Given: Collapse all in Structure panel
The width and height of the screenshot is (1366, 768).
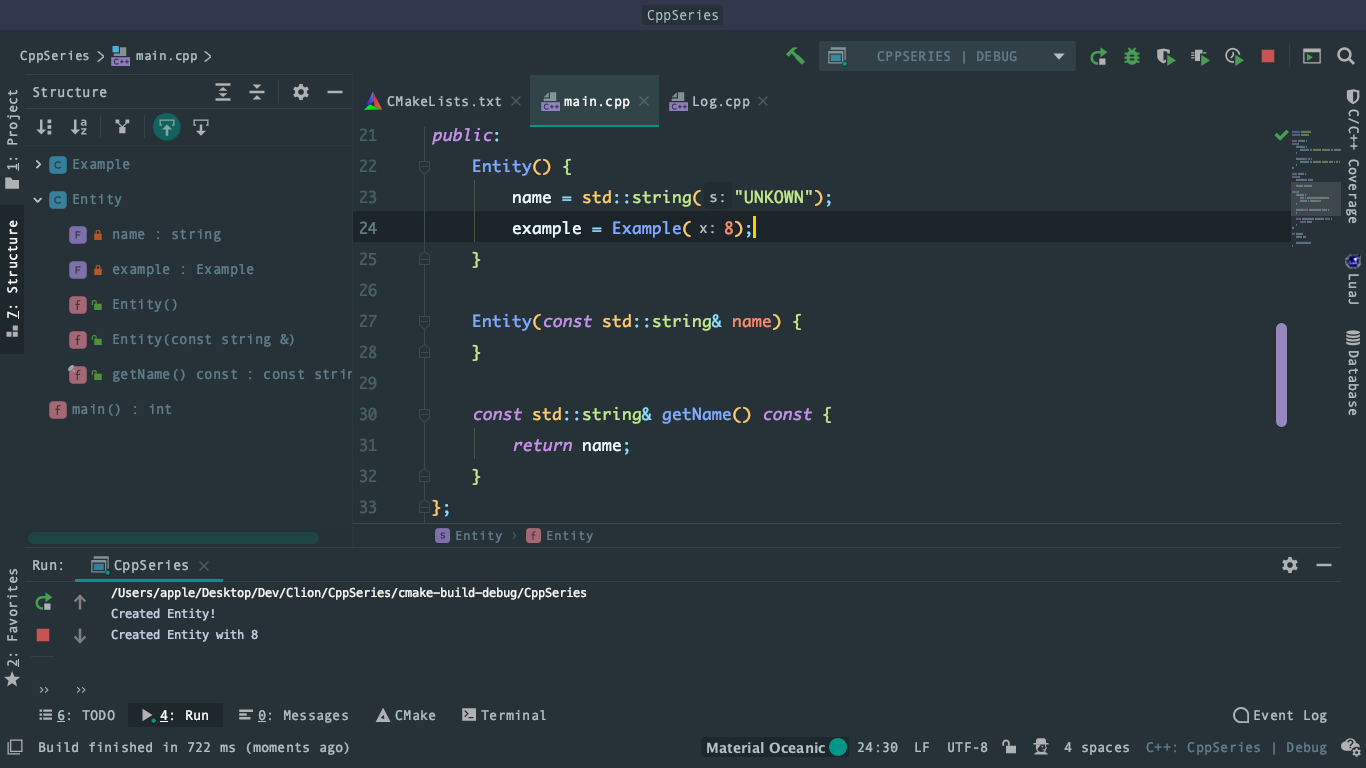Looking at the screenshot, I should click(257, 92).
